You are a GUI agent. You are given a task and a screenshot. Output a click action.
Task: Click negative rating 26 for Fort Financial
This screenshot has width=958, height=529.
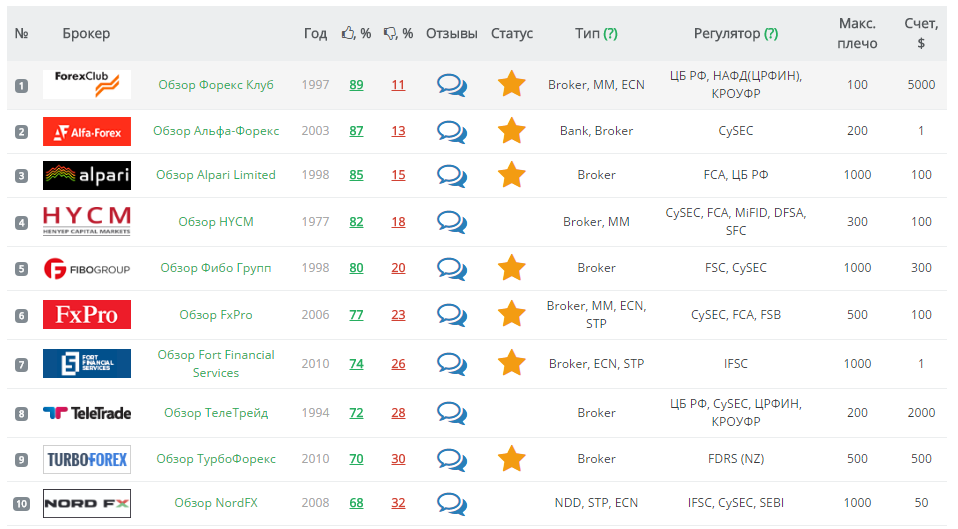tap(398, 363)
